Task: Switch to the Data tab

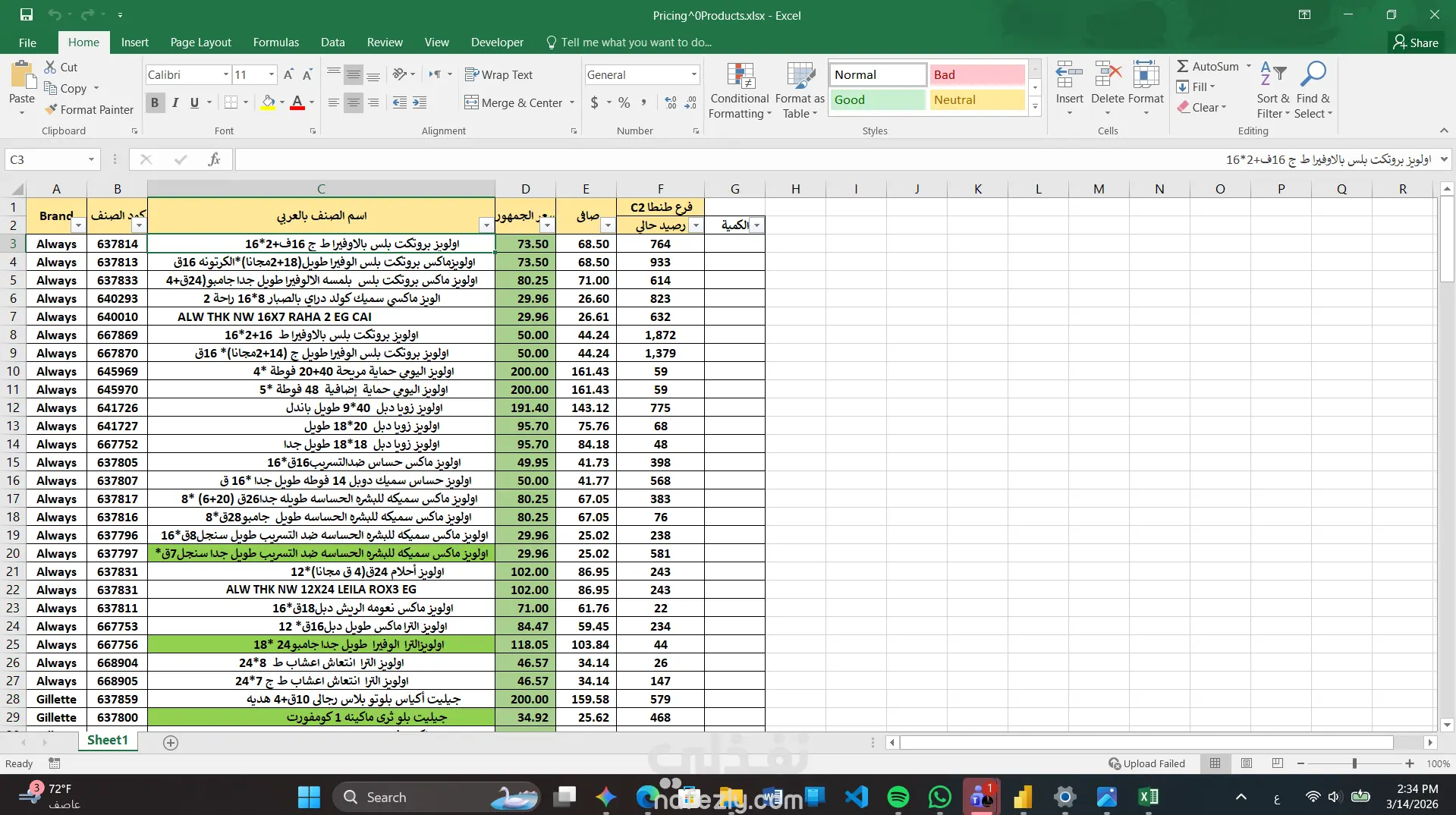Action: pos(332,42)
